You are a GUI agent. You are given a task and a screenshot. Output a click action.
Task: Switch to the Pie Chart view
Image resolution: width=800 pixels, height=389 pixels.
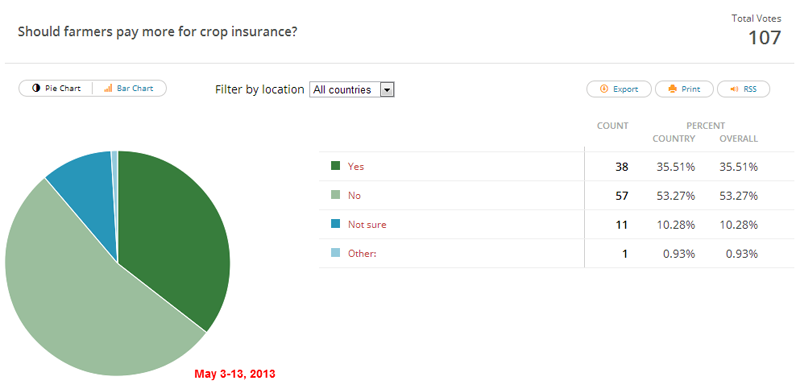pos(56,88)
